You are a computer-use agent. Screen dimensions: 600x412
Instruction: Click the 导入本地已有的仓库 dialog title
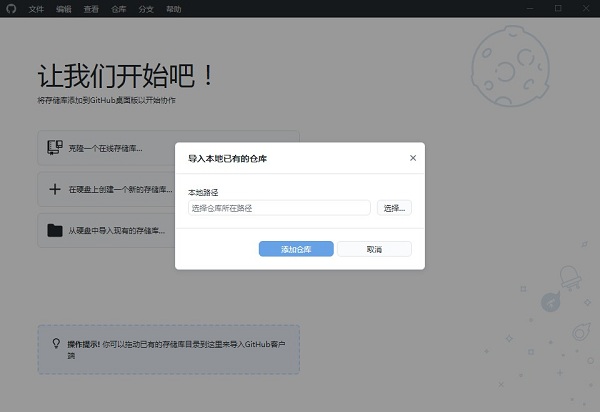coord(227,158)
